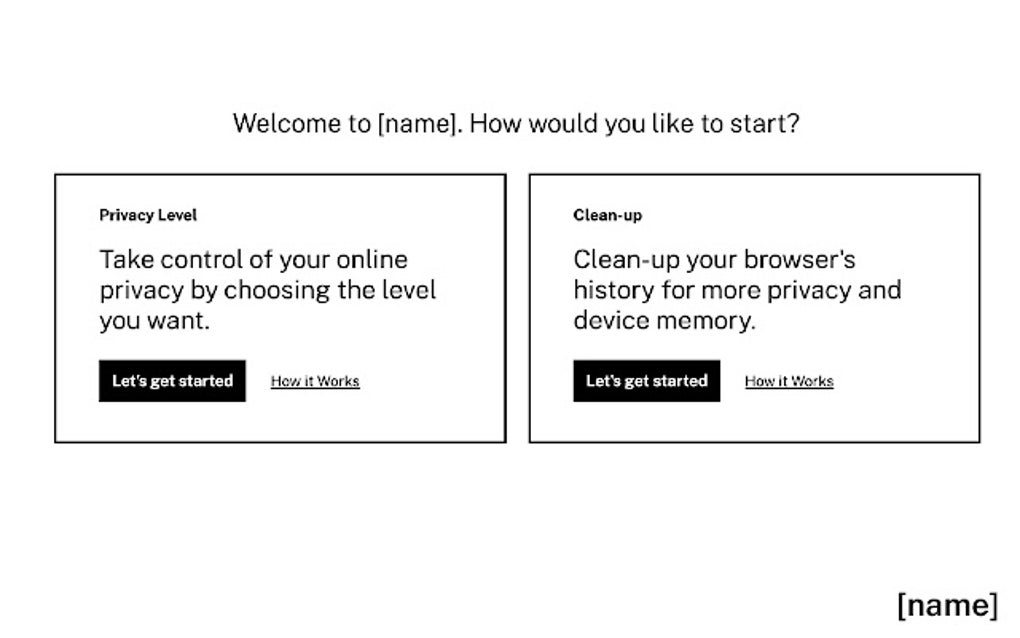Screen dimensions: 1020x638
Task: Click the 'you want.' text line
Action: point(154,322)
